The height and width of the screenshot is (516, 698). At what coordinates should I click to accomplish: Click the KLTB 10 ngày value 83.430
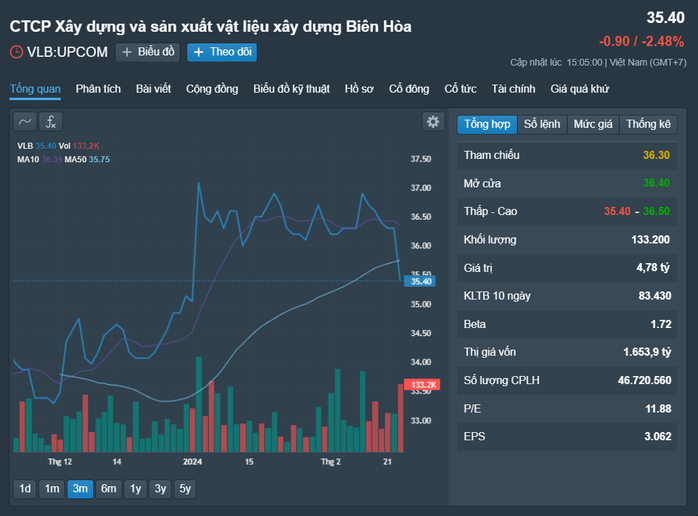click(x=655, y=296)
